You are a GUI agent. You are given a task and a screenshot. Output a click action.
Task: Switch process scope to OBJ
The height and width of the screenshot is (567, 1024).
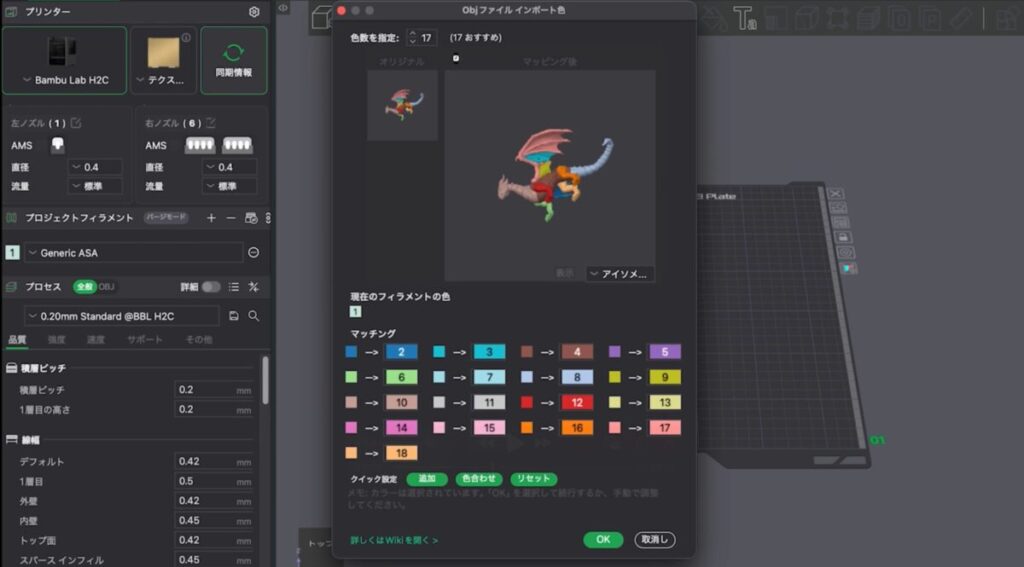[106, 287]
